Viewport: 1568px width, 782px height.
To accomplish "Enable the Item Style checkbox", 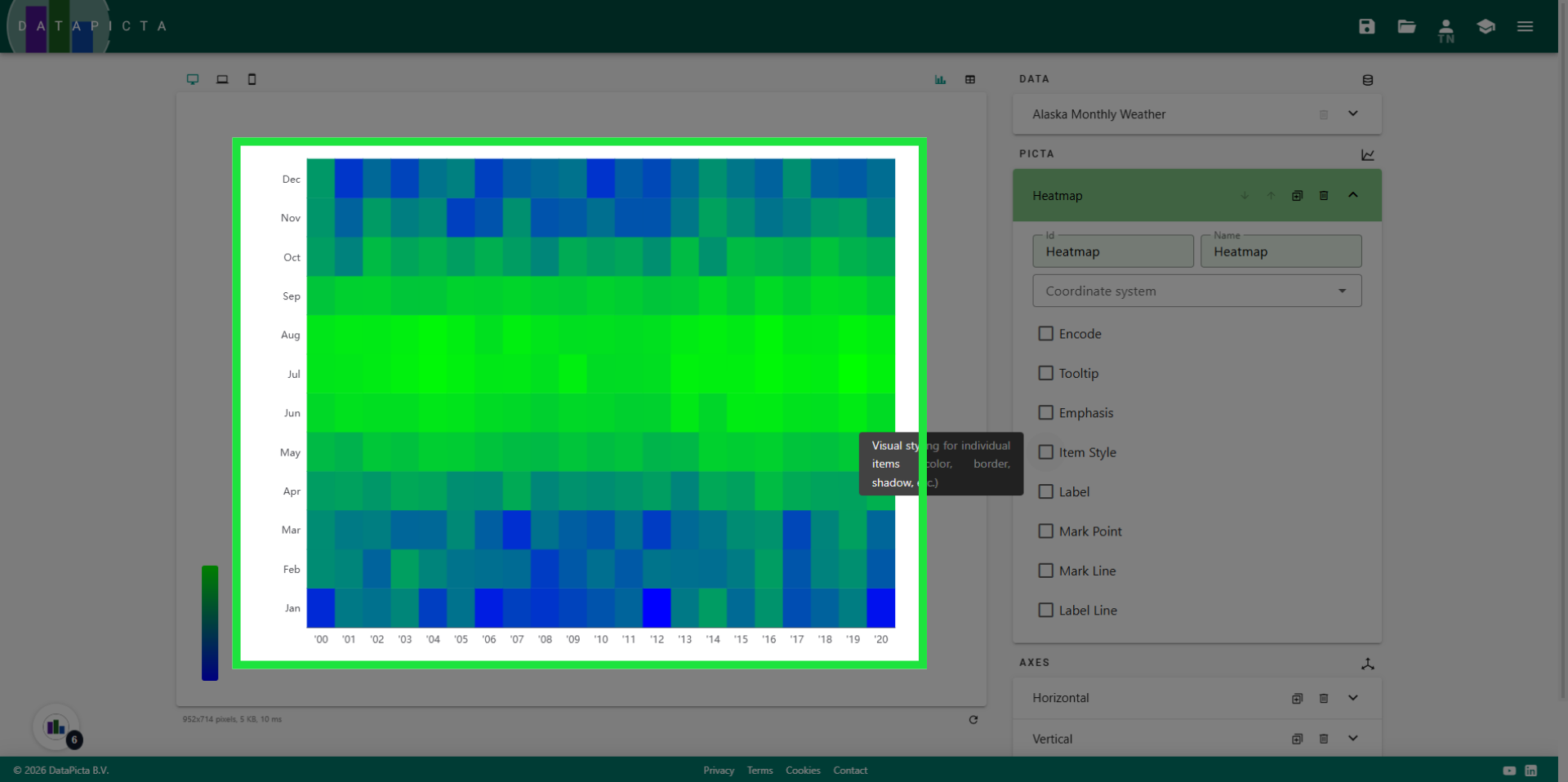I will point(1045,451).
